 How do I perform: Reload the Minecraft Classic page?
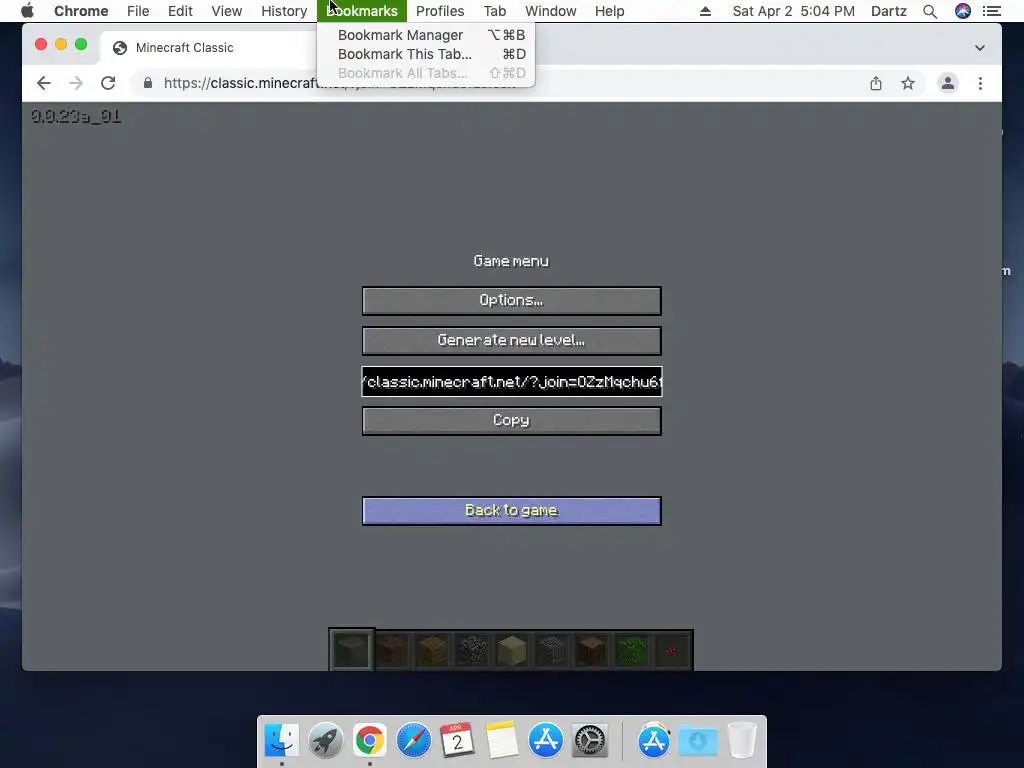108,83
